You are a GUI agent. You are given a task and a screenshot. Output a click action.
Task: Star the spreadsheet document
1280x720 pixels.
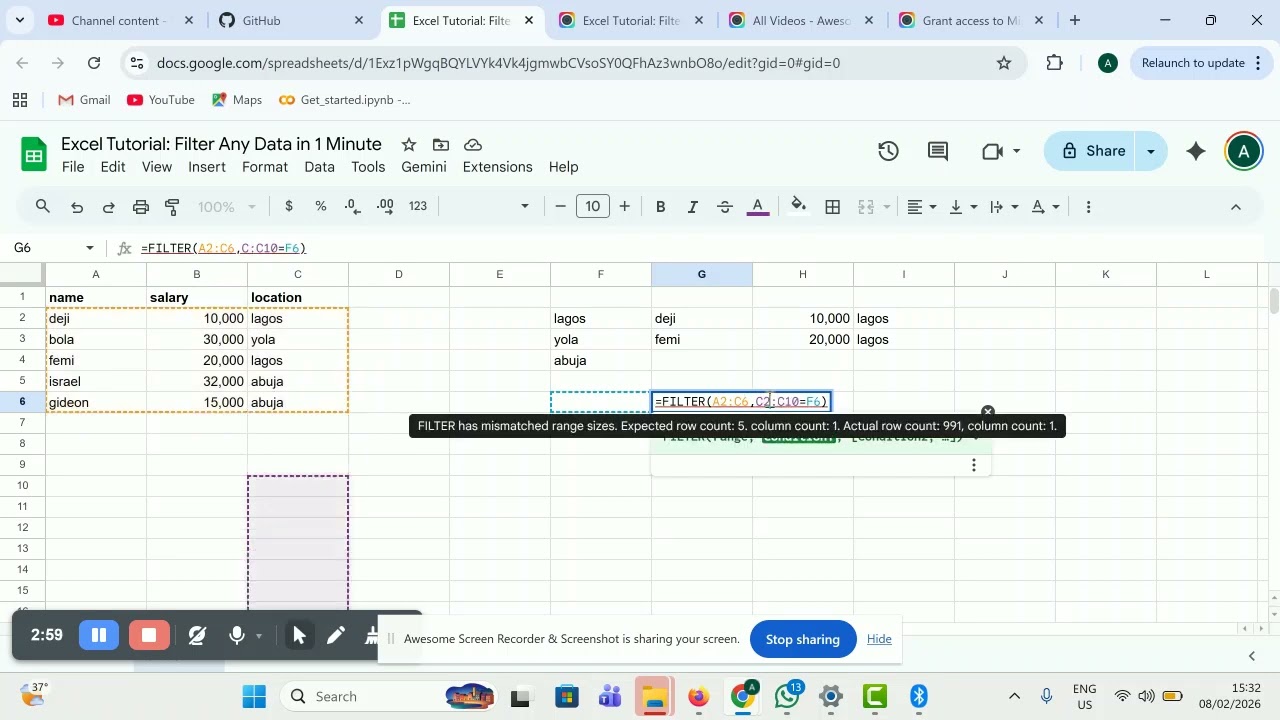[x=408, y=145]
